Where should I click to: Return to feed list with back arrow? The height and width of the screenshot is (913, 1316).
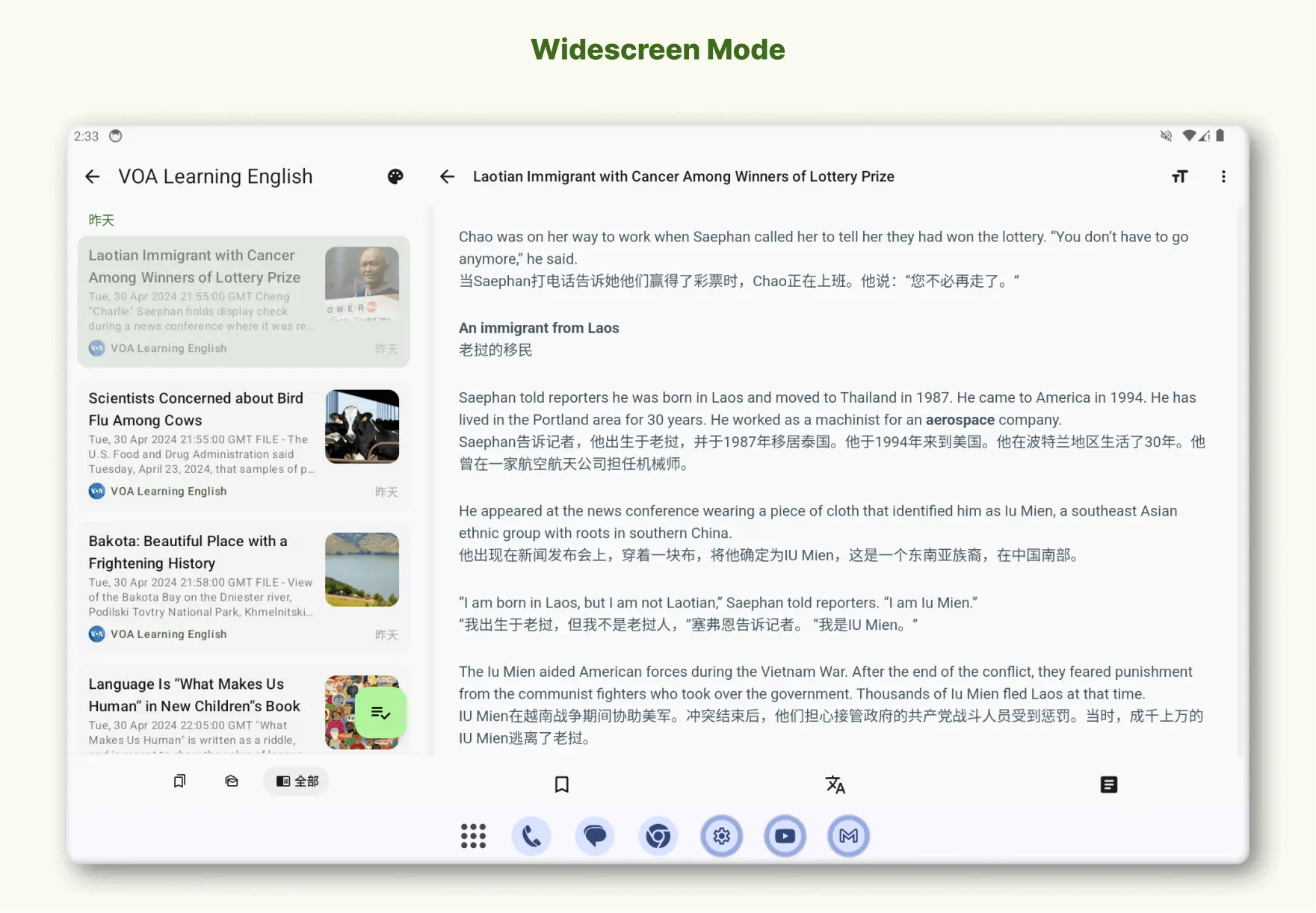pyautogui.click(x=91, y=176)
